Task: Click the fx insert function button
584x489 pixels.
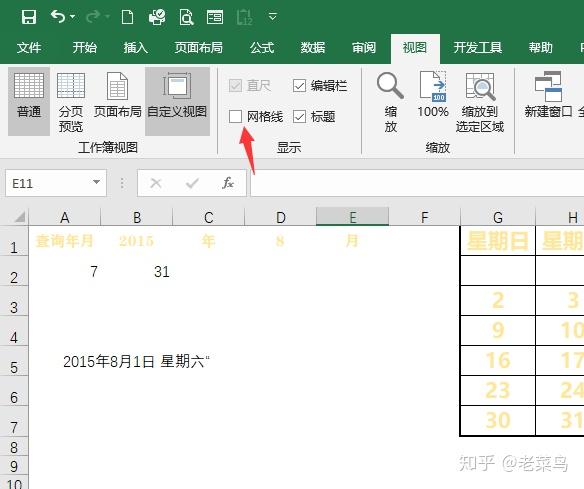Action: coord(228,183)
